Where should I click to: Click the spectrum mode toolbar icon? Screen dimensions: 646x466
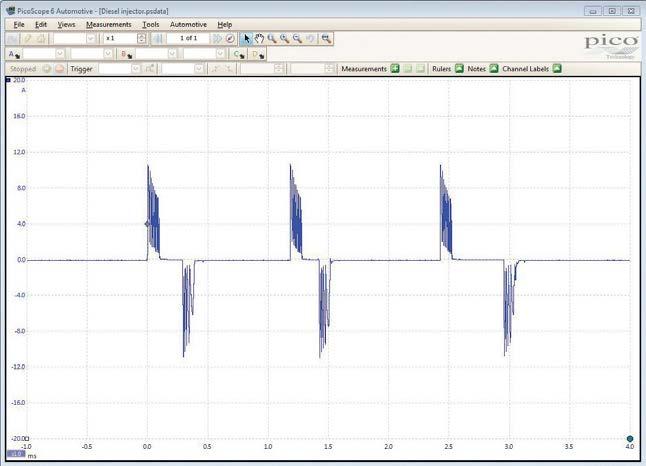42,39
